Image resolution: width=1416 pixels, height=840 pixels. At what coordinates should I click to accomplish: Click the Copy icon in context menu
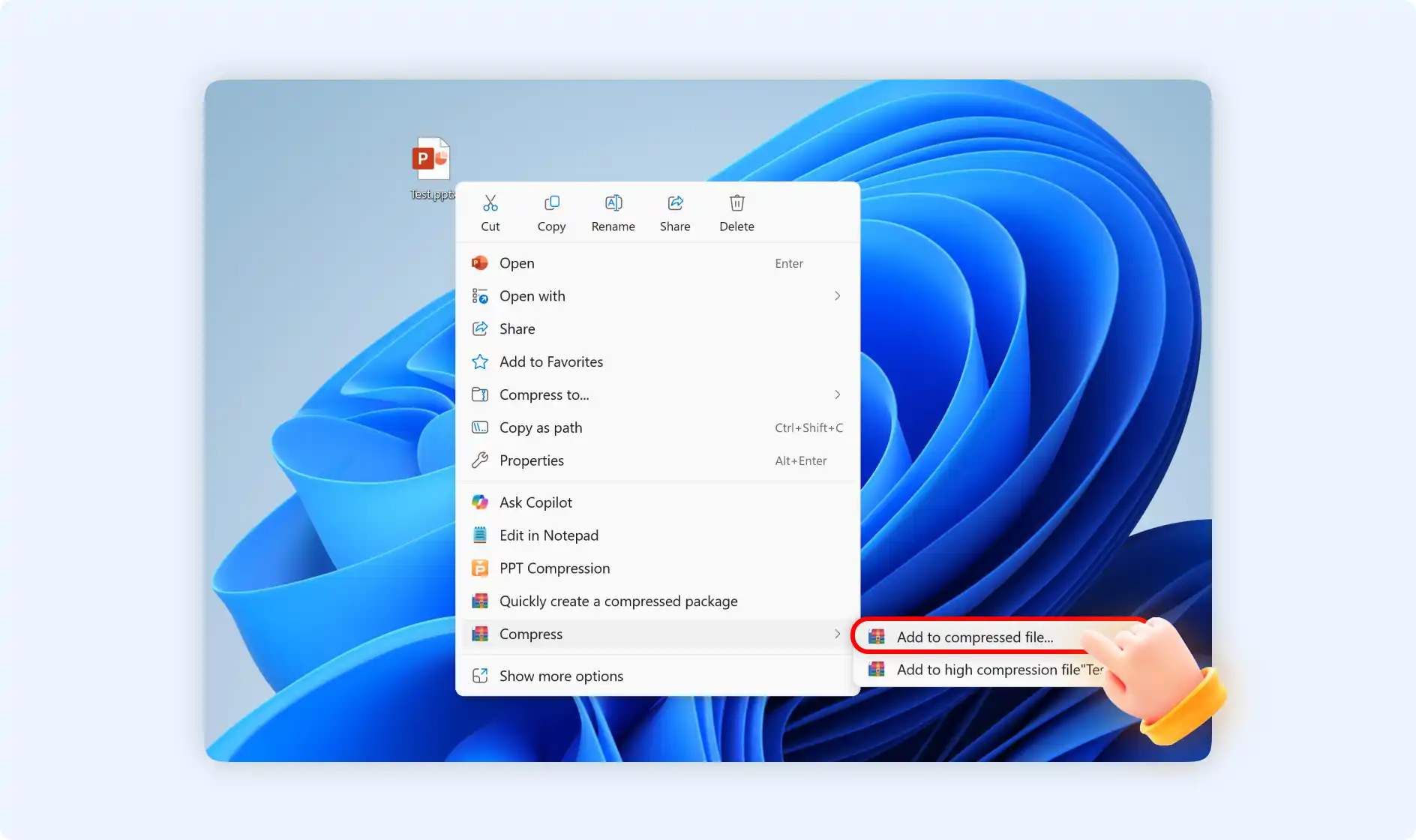[x=552, y=203]
